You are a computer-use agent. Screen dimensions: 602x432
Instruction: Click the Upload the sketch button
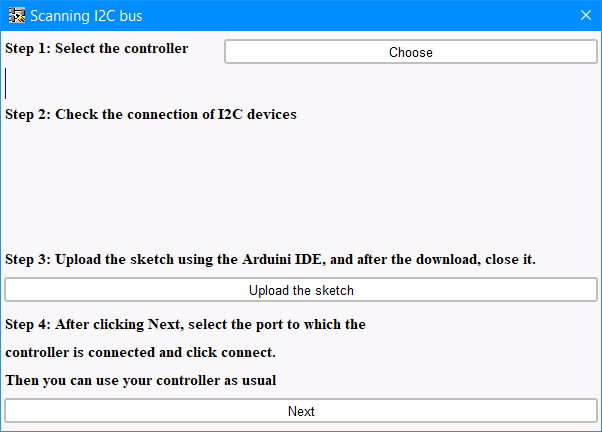[301, 290]
